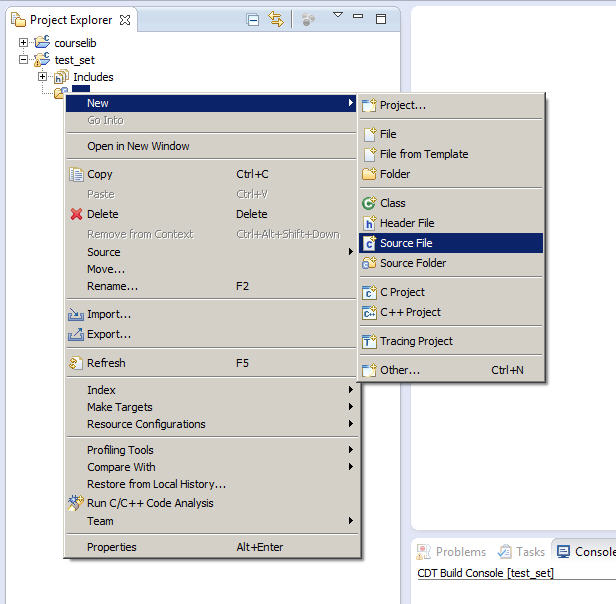Open Properties from the context menu
The width and height of the screenshot is (616, 604).
[112, 547]
